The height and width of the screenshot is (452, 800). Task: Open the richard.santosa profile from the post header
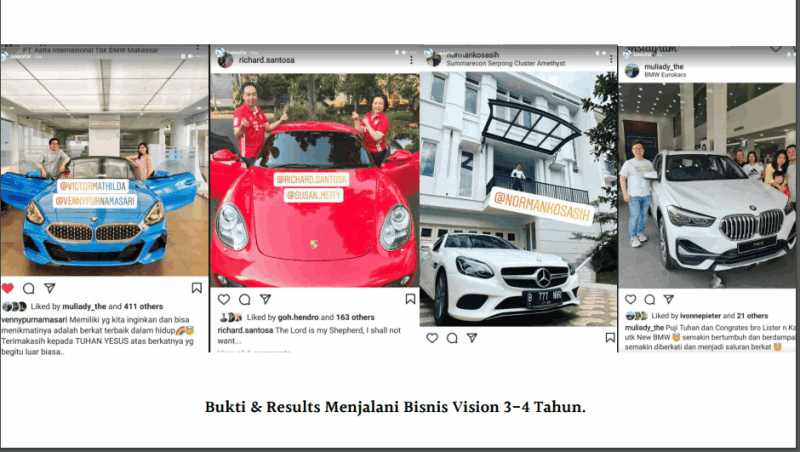pyautogui.click(x=266, y=60)
